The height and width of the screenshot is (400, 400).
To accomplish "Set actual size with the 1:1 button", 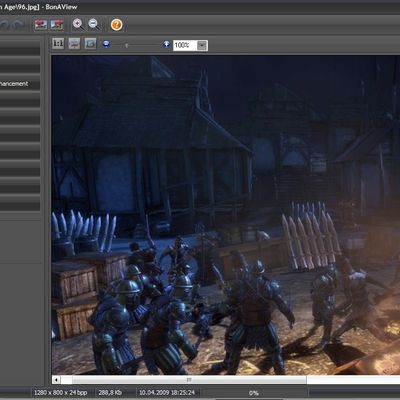I will pyautogui.click(x=58, y=43).
